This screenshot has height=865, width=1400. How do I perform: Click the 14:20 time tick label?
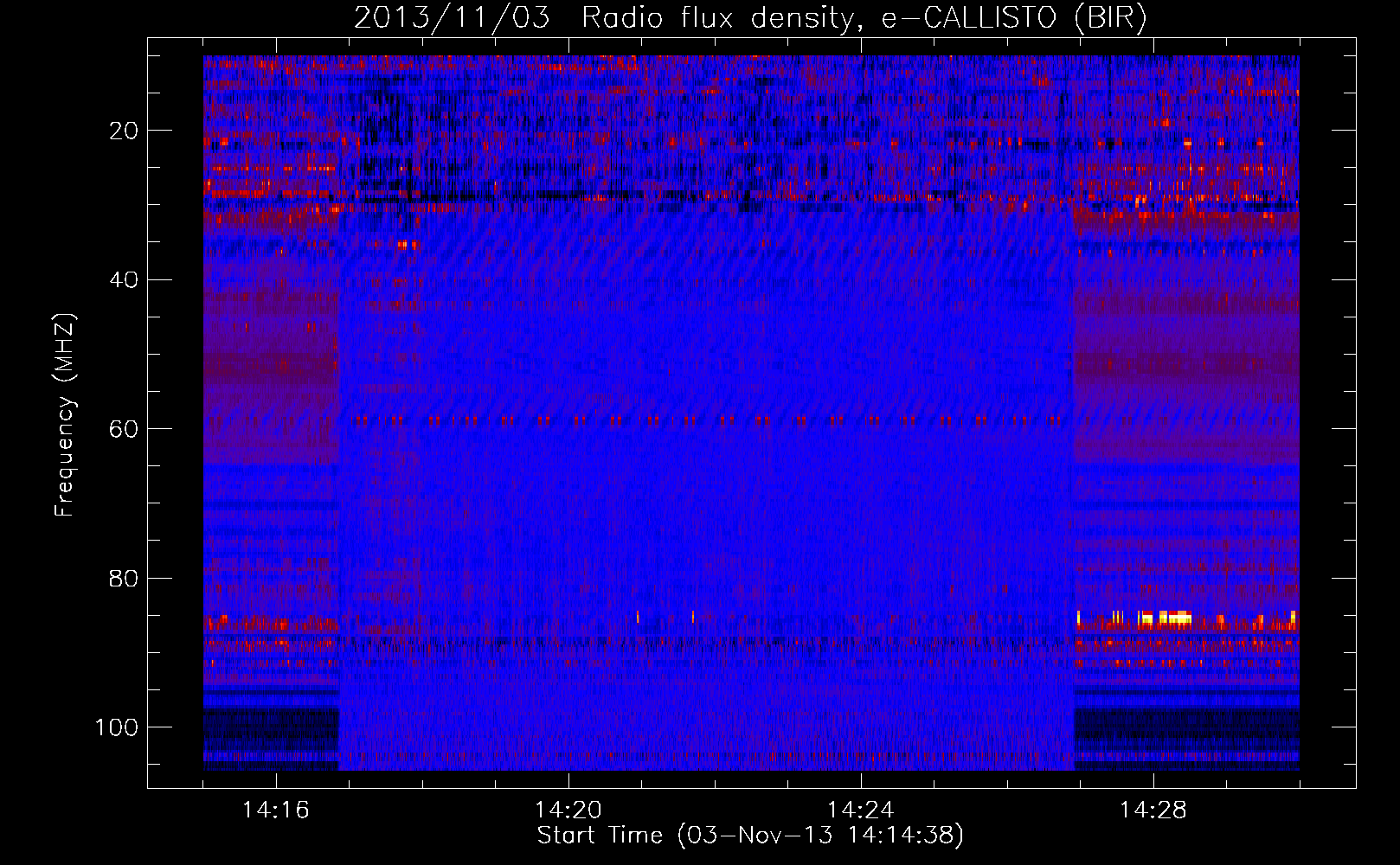coord(568,811)
